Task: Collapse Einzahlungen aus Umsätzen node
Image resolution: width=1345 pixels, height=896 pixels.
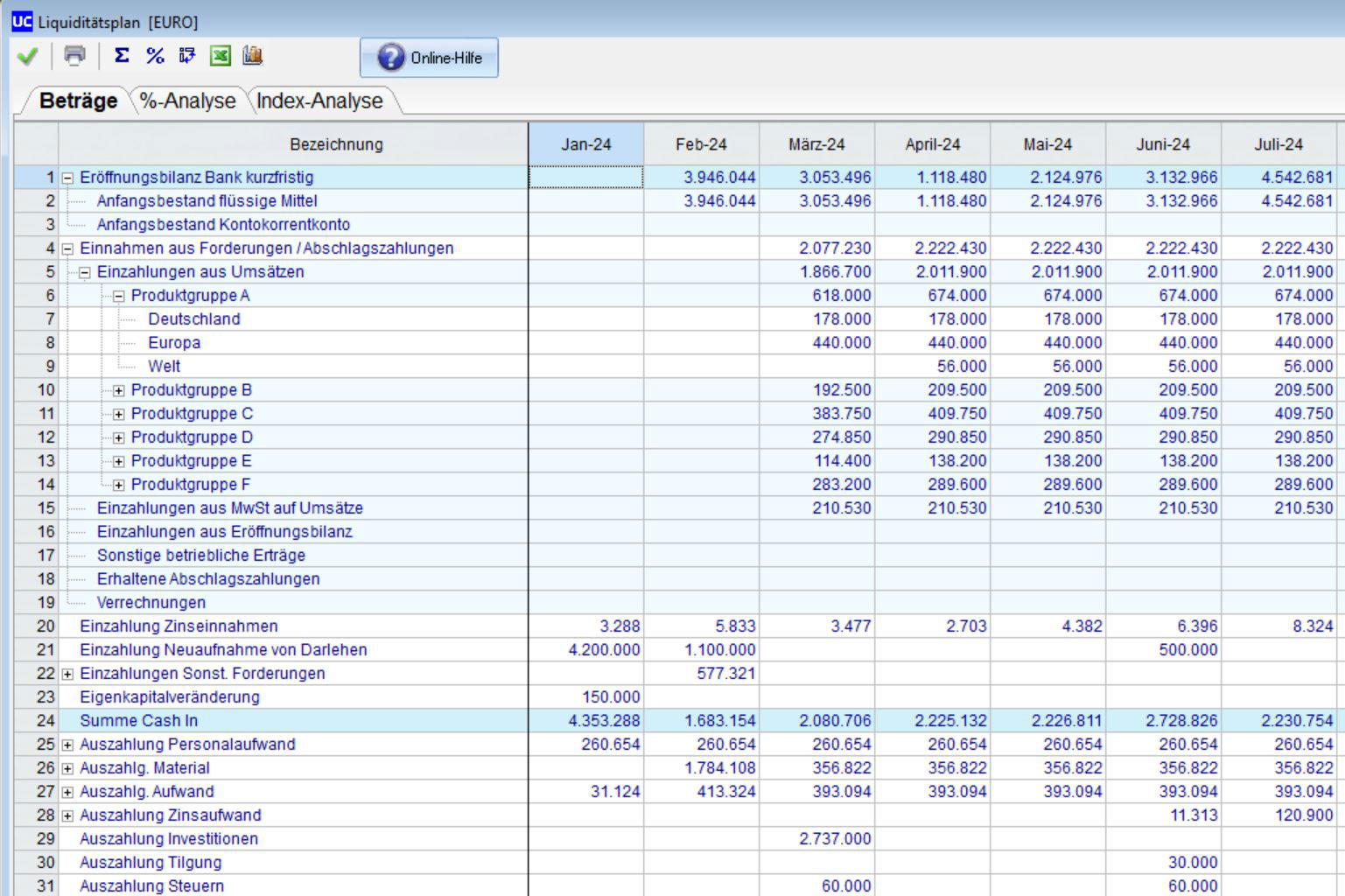Action: 85,272
